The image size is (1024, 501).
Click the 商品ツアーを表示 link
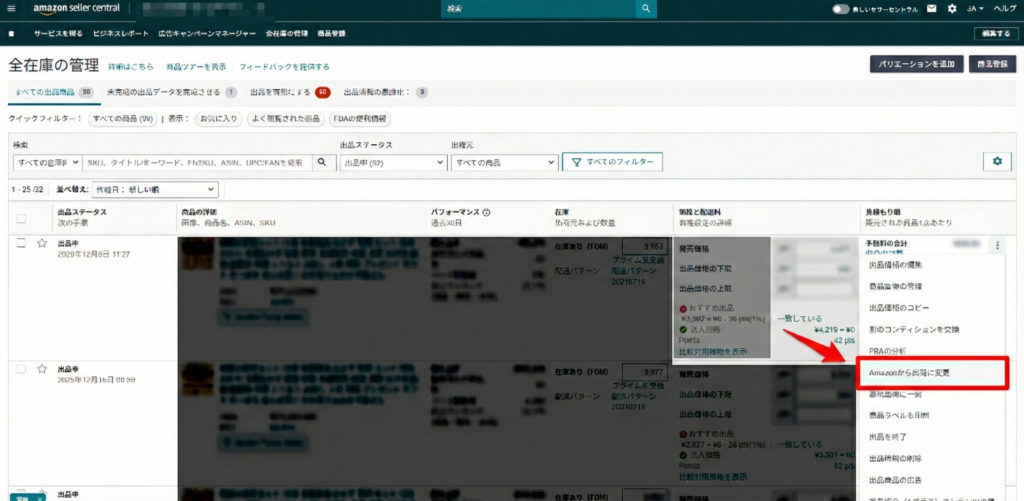[x=196, y=67]
